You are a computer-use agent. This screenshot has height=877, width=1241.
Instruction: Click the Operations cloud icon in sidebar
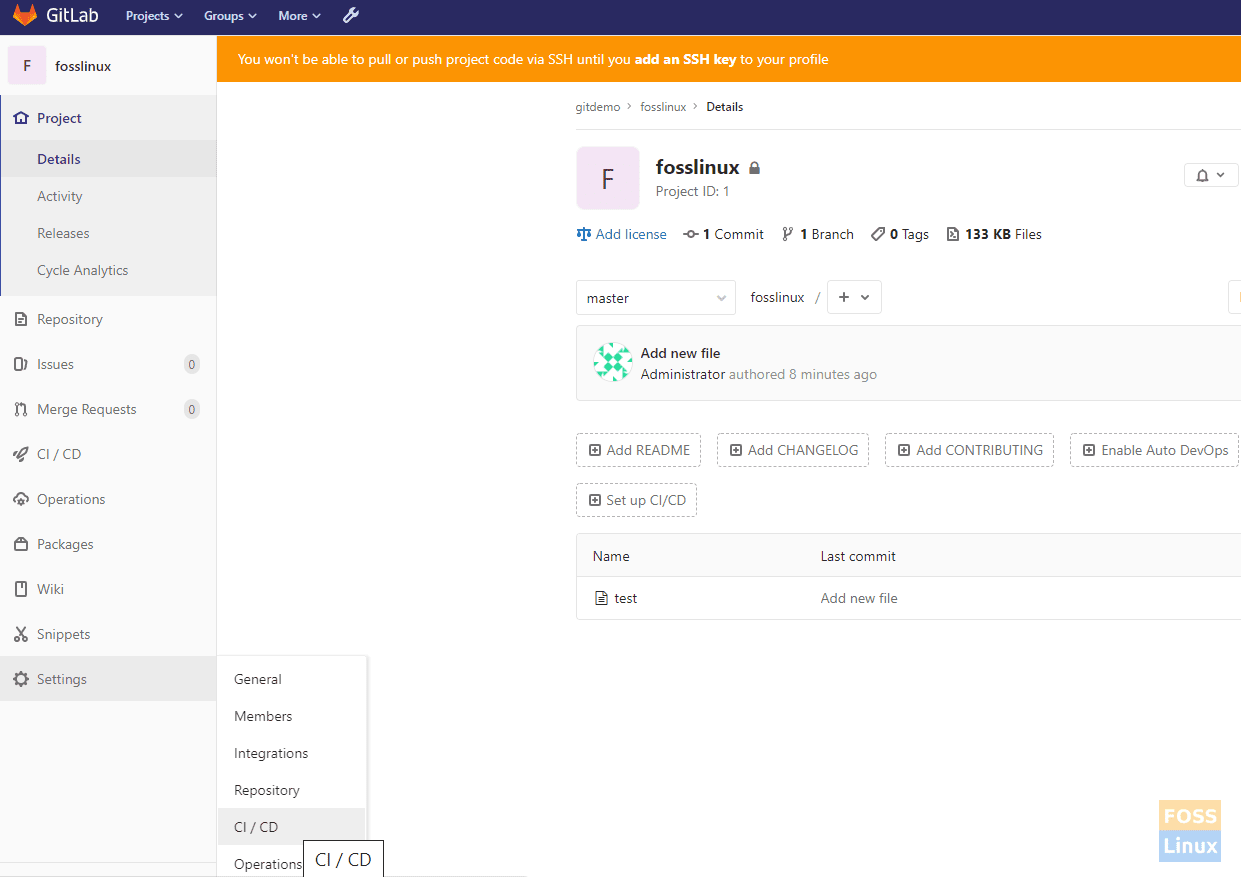pyautogui.click(x=20, y=499)
